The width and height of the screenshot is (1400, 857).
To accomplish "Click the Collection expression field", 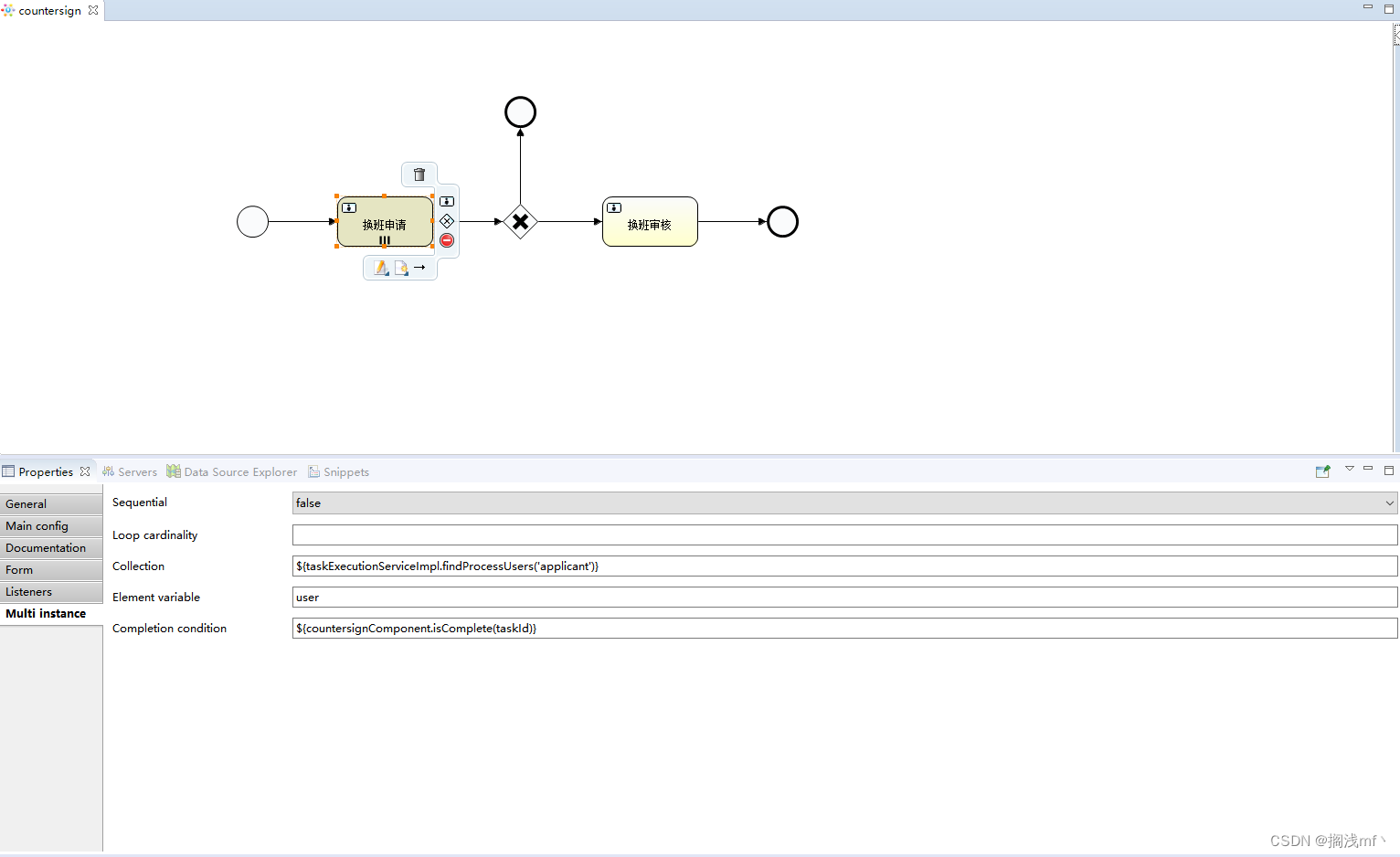I will (845, 566).
